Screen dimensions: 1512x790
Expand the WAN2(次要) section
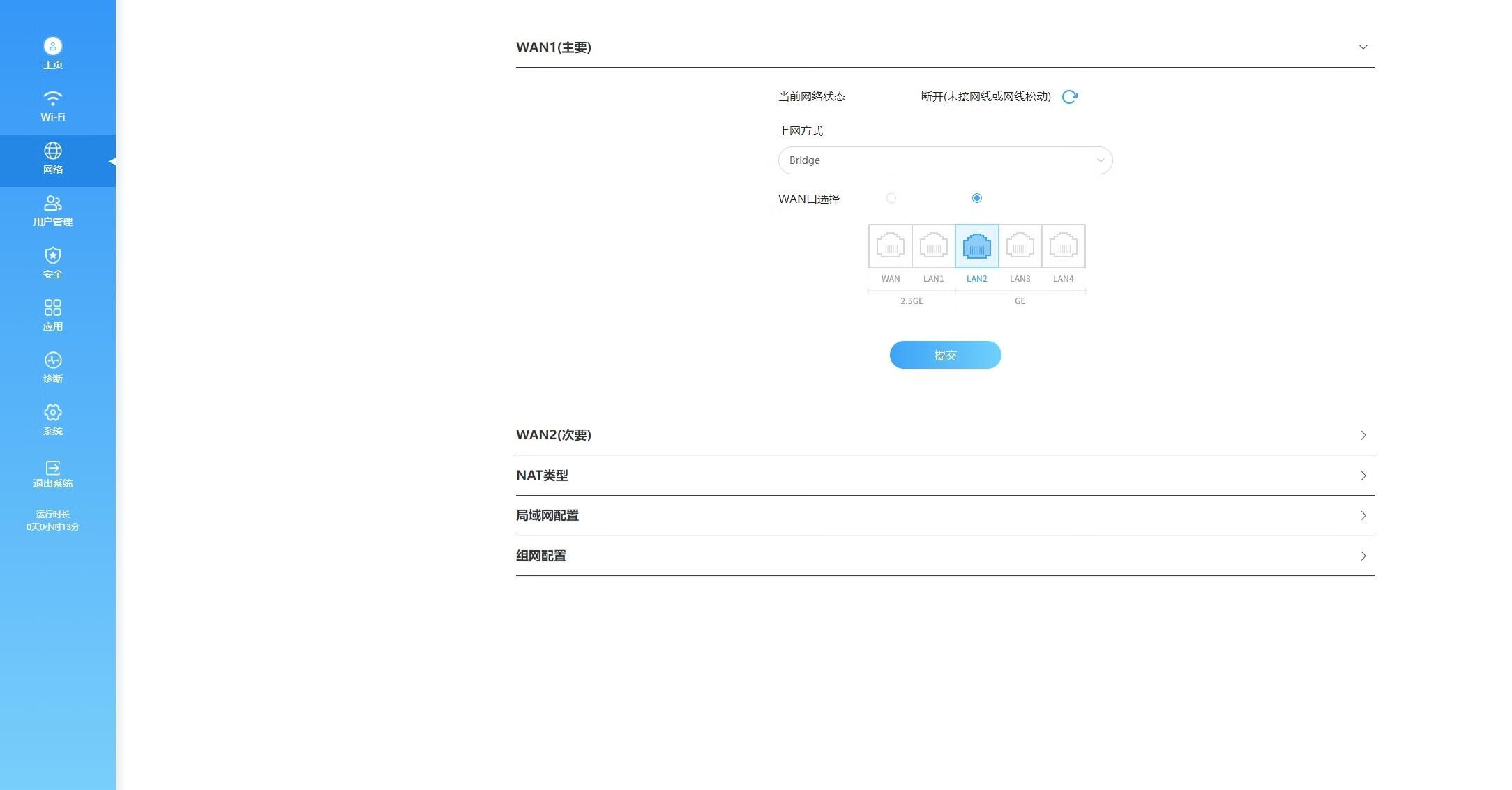click(x=1363, y=435)
